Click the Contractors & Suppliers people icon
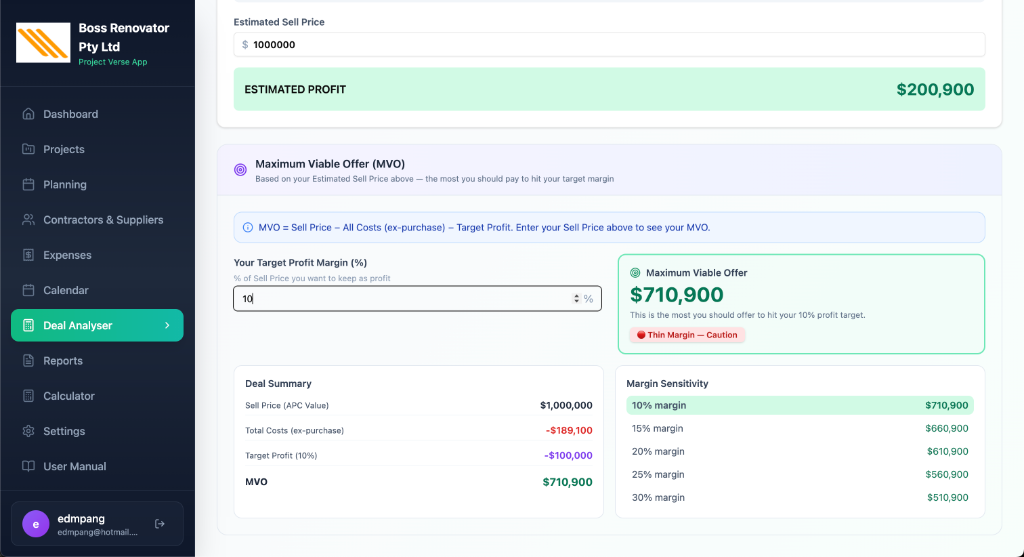The image size is (1024, 557). pos(28,219)
